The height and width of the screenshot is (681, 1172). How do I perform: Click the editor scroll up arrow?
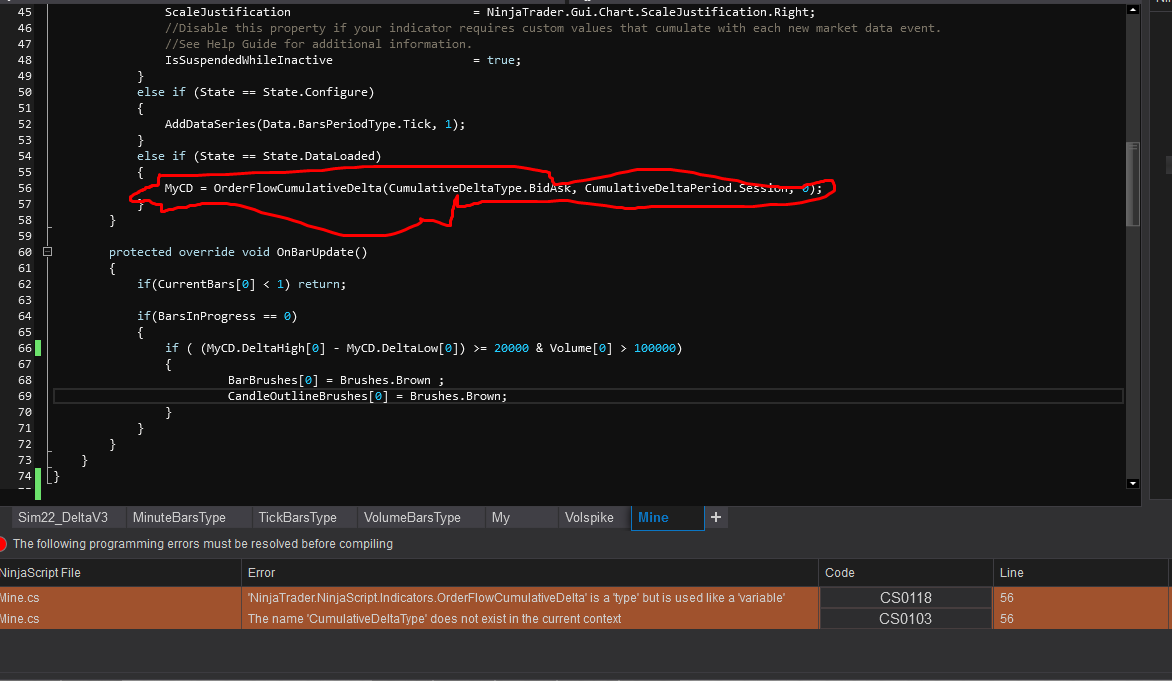pos(1132,10)
